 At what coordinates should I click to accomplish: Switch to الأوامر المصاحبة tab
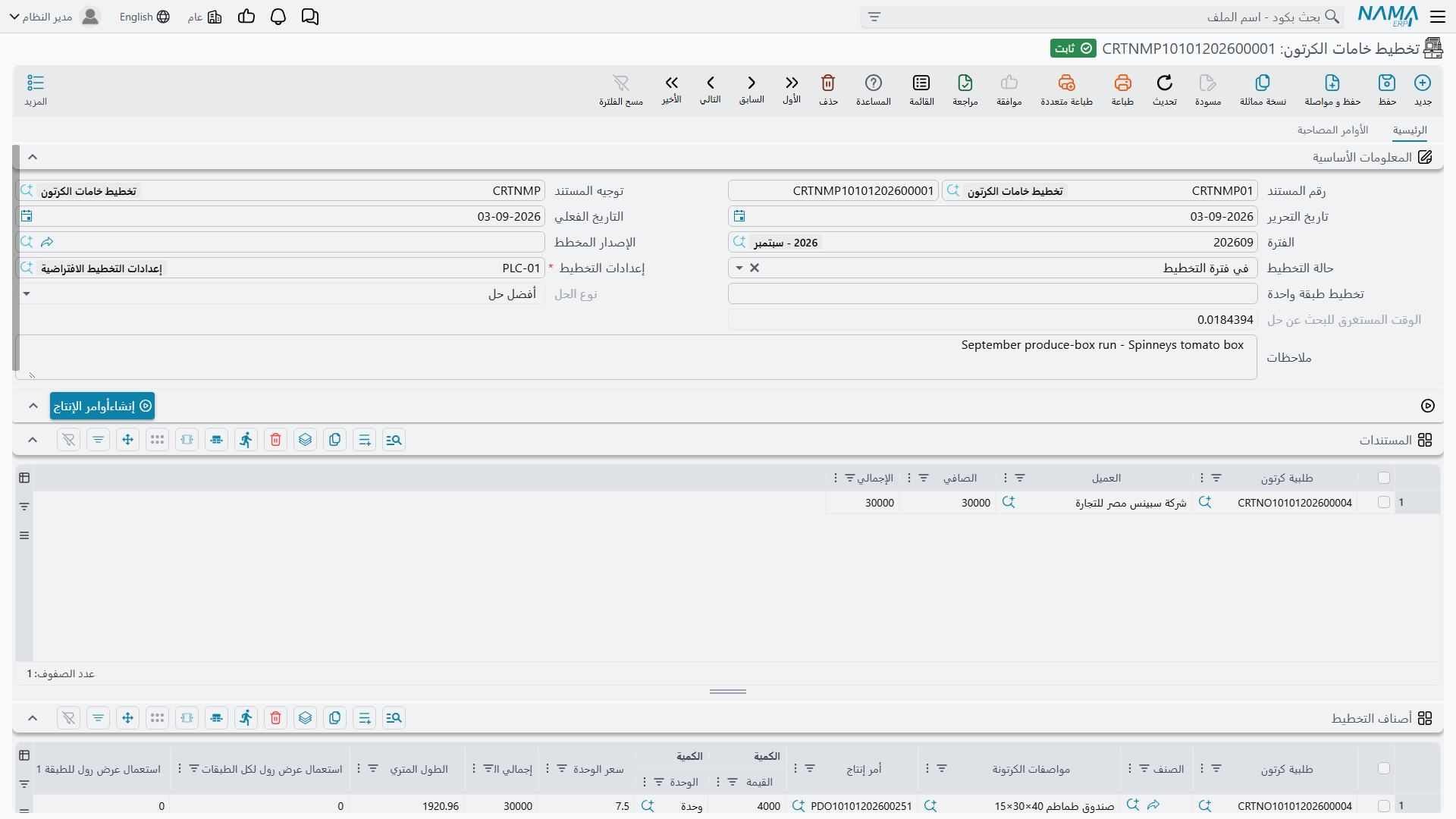(x=1332, y=130)
